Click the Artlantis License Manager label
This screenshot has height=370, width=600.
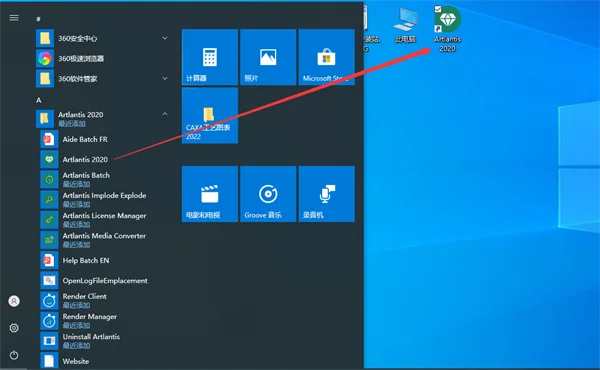click(104, 216)
